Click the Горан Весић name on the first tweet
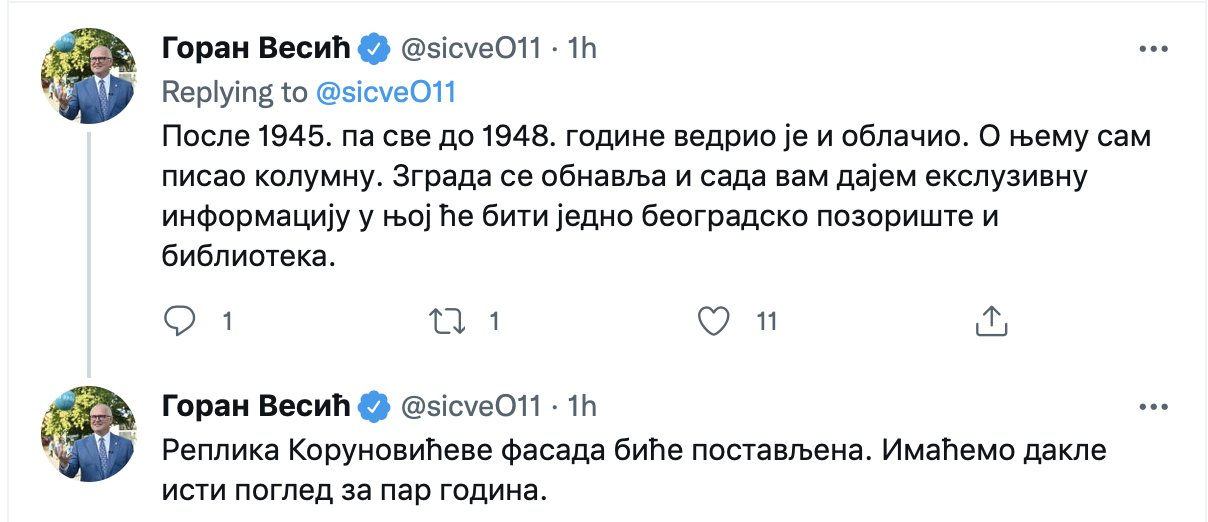The image size is (1208, 522). (256, 48)
